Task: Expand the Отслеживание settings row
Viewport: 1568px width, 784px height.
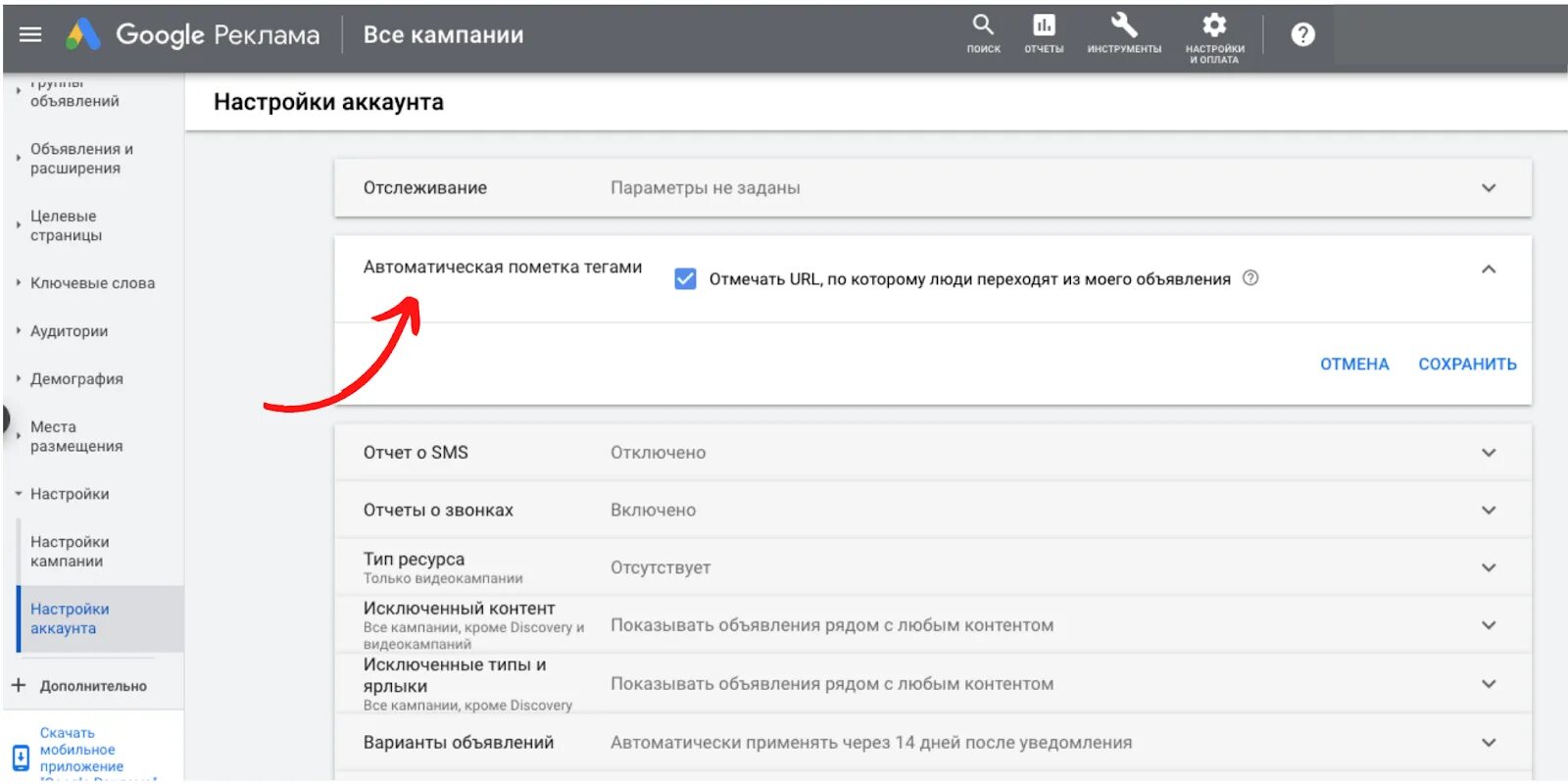Action: (932, 187)
